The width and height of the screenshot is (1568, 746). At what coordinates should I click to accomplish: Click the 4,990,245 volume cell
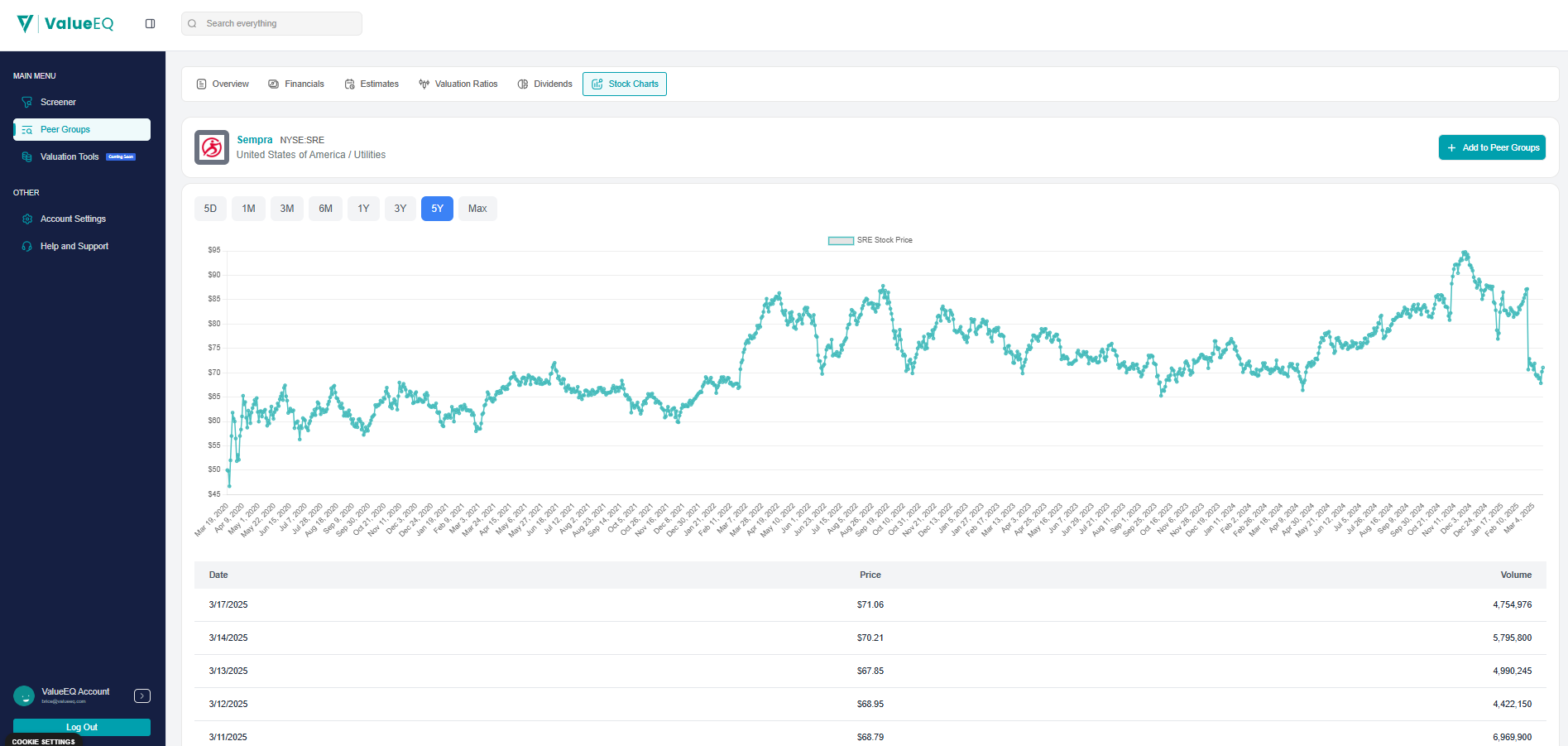(1513, 671)
